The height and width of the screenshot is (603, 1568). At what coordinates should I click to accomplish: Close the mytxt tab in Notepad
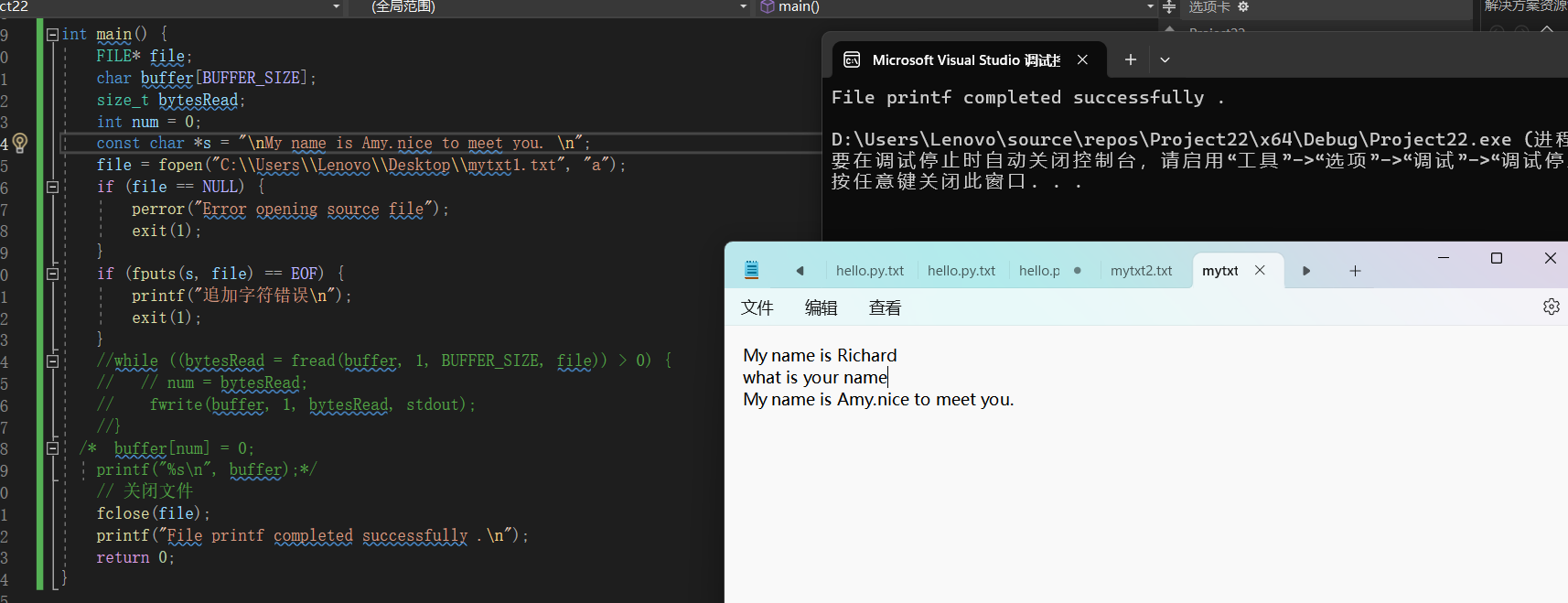point(1260,270)
